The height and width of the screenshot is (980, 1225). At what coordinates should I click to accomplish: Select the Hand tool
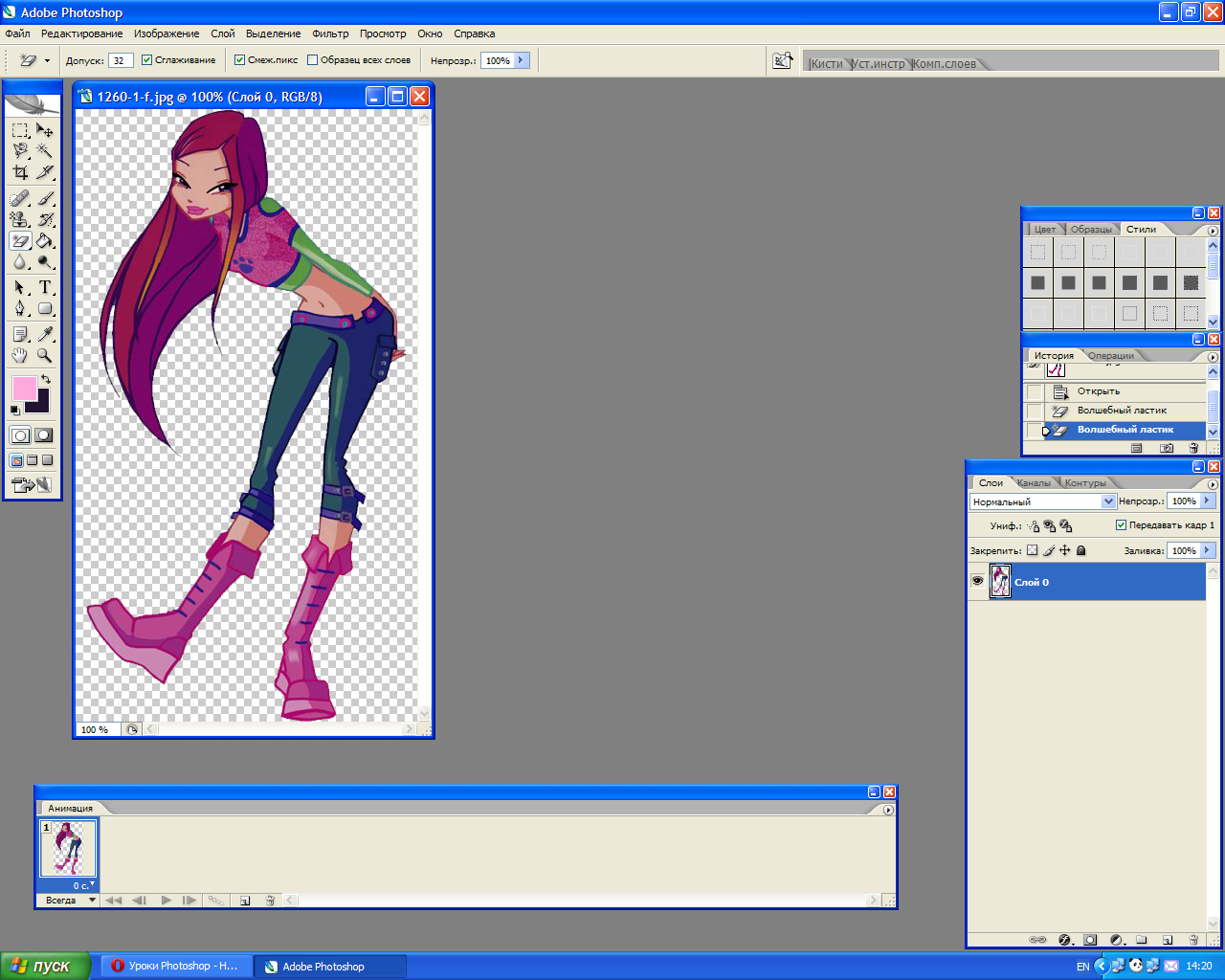click(20, 355)
